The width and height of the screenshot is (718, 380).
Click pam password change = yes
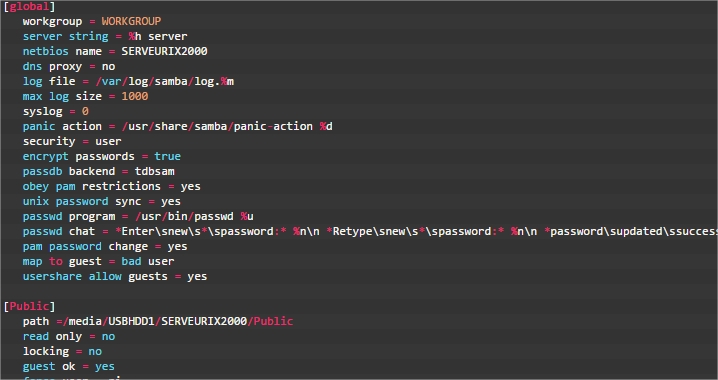coord(105,247)
